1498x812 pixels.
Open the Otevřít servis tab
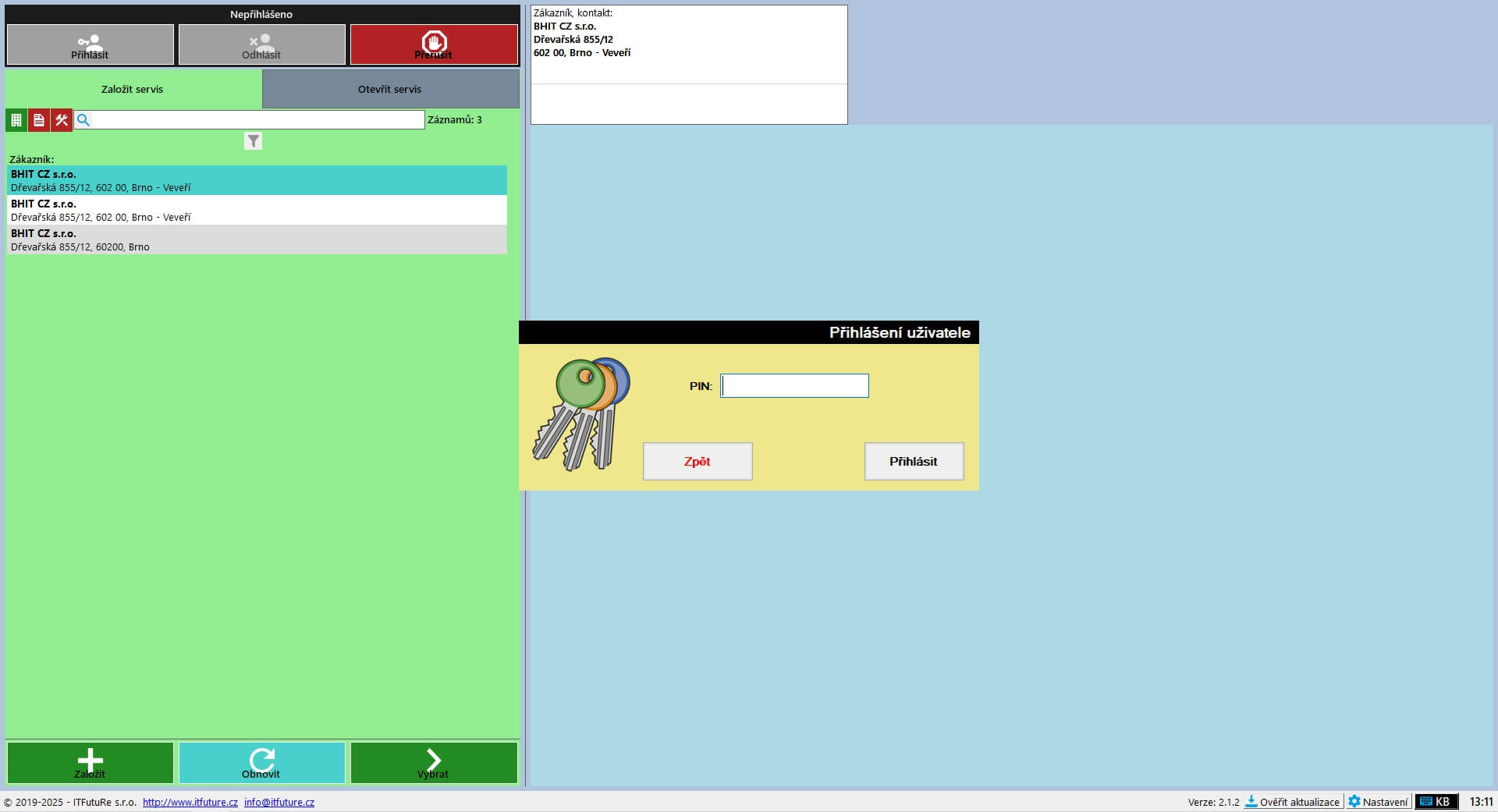[x=390, y=89]
